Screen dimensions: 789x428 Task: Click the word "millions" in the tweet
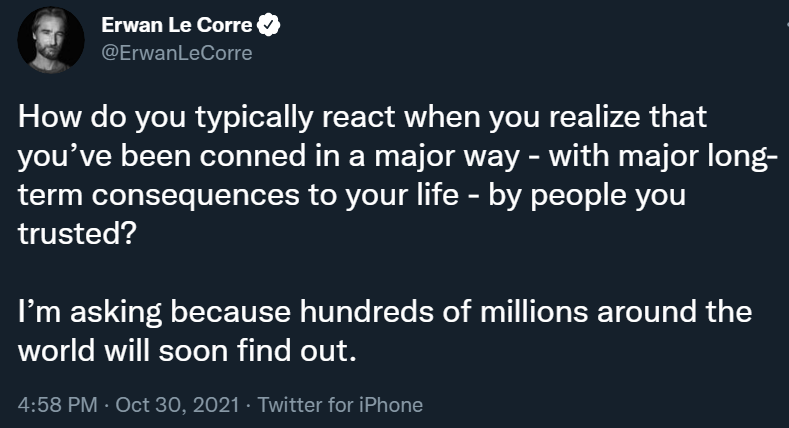click(x=536, y=312)
